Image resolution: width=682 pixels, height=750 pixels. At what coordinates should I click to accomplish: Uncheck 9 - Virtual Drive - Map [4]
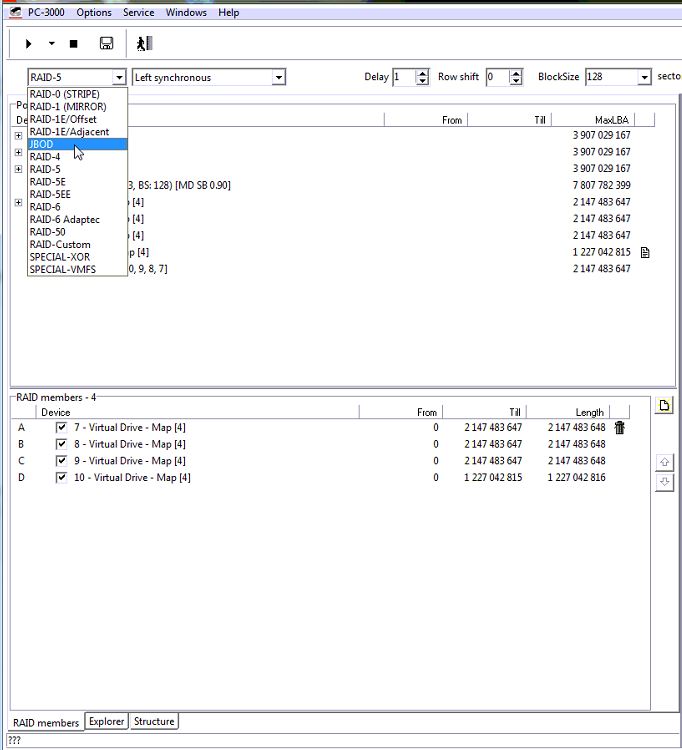tap(61, 461)
